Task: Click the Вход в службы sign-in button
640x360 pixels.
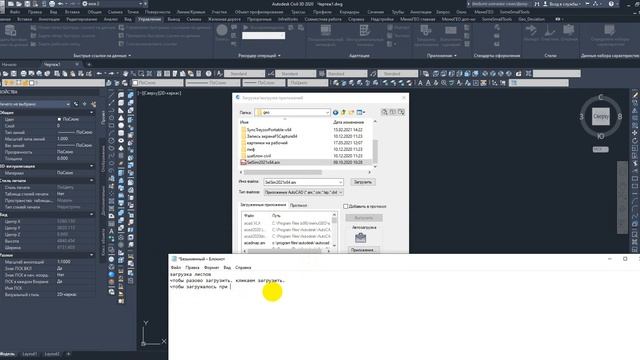Action: [x=562, y=4]
